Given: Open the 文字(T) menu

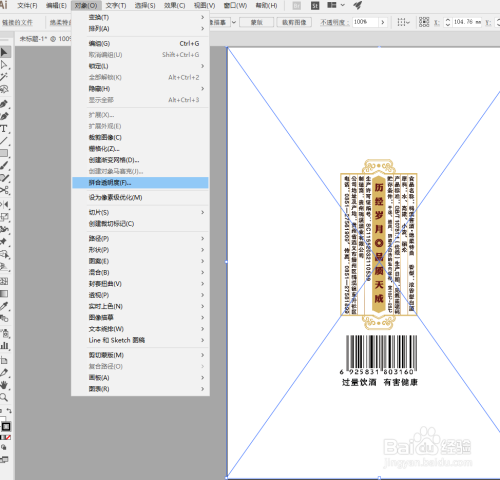Looking at the screenshot, I should [116, 5].
